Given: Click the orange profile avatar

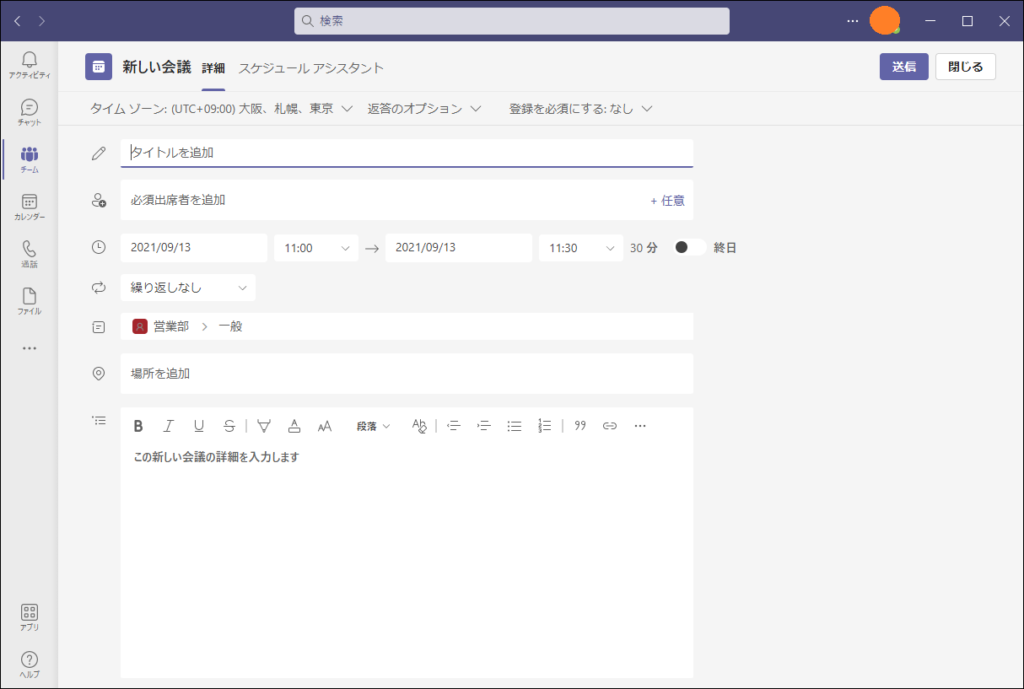Looking at the screenshot, I should tap(885, 21).
